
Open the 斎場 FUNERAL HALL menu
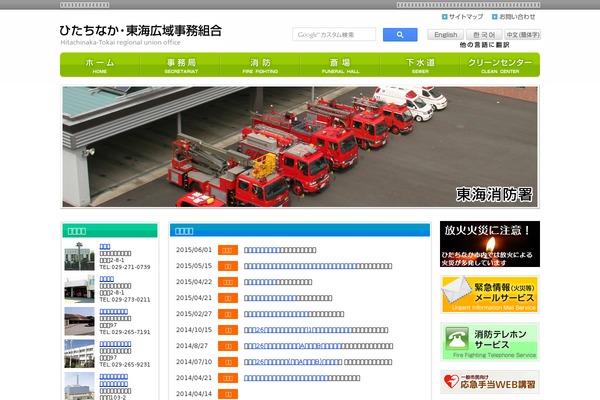(340, 65)
